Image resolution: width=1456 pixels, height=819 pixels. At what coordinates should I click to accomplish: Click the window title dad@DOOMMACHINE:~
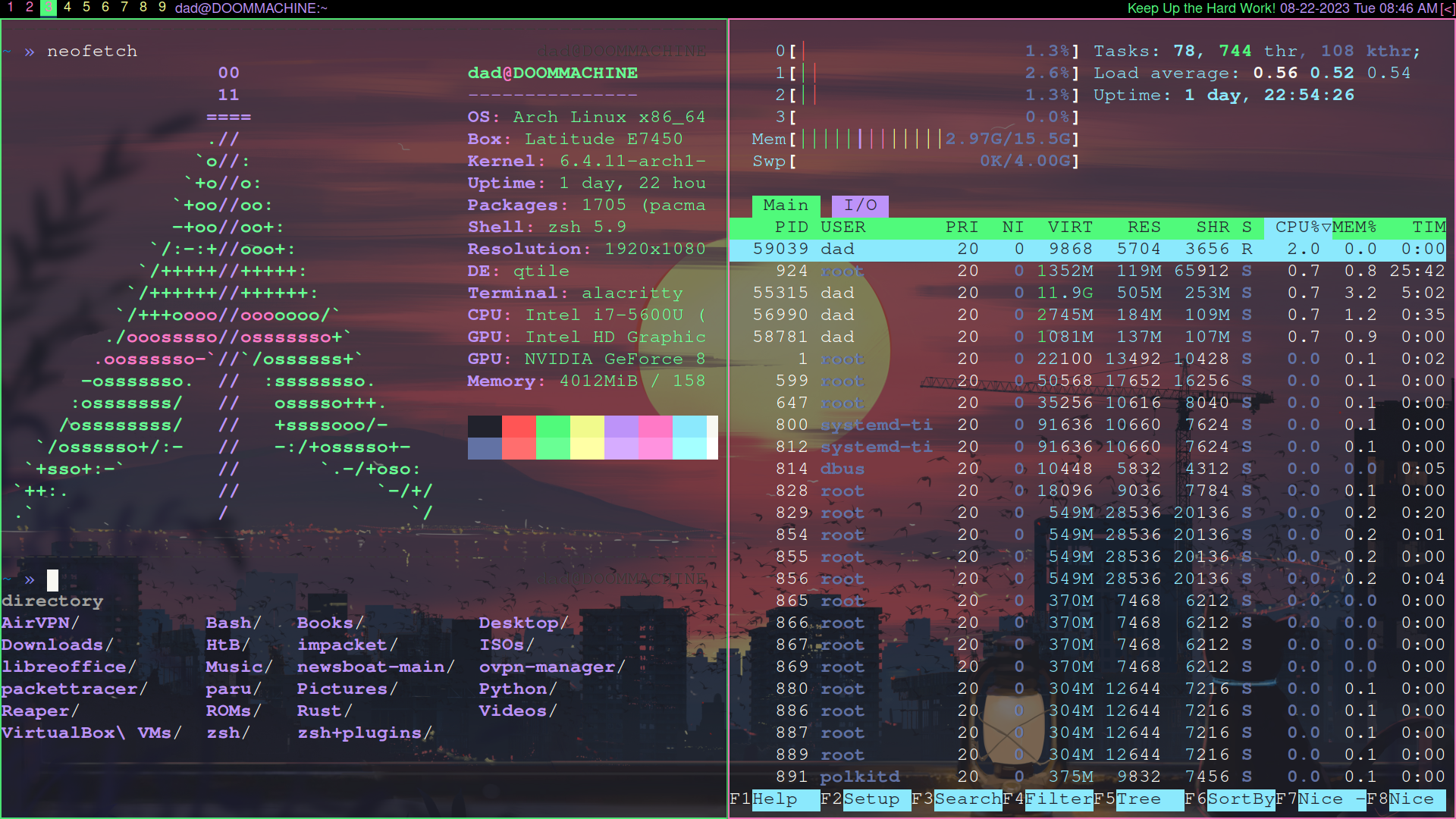coord(251,8)
